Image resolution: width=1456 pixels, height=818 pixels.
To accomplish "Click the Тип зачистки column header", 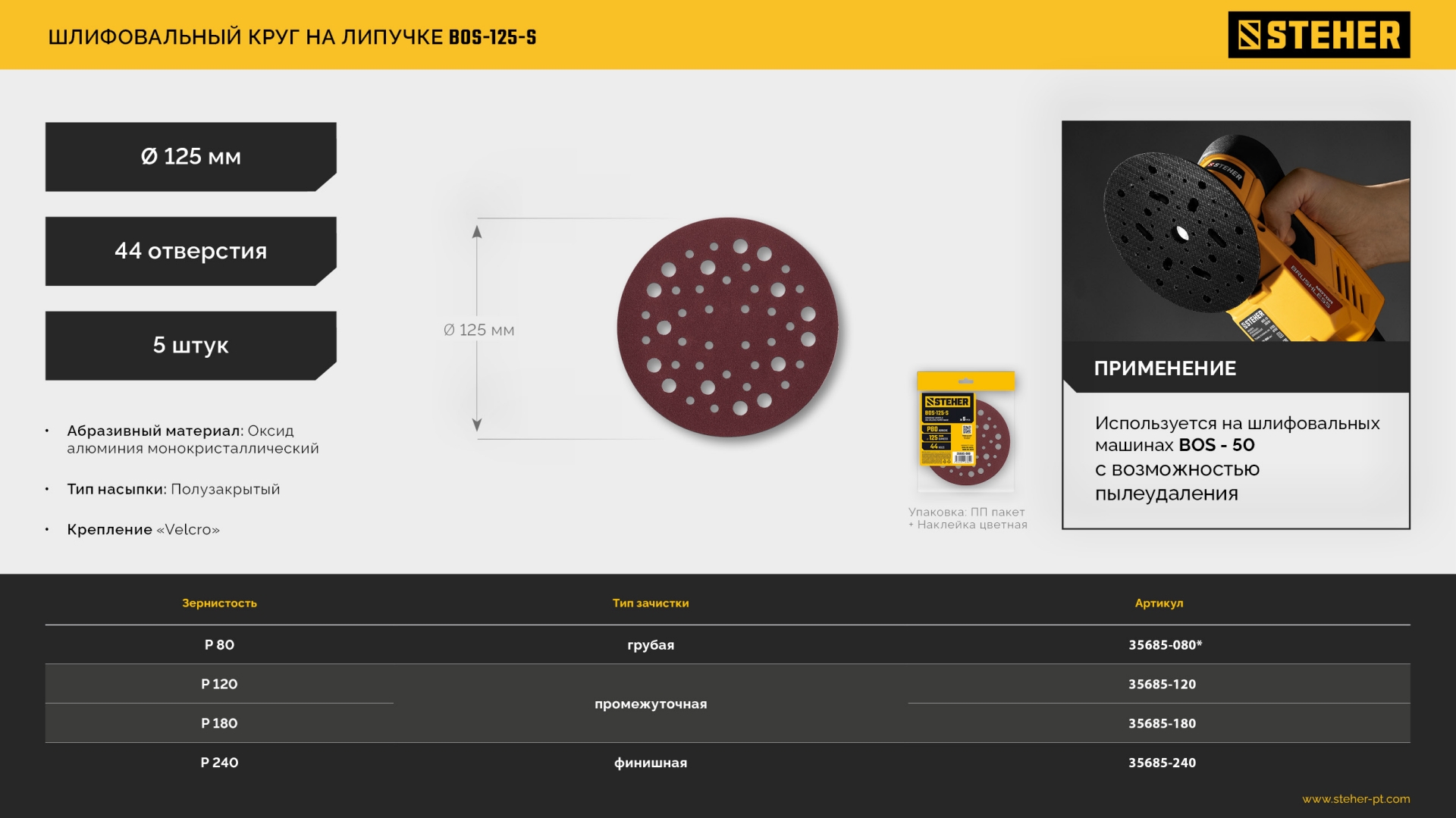I will 650,603.
